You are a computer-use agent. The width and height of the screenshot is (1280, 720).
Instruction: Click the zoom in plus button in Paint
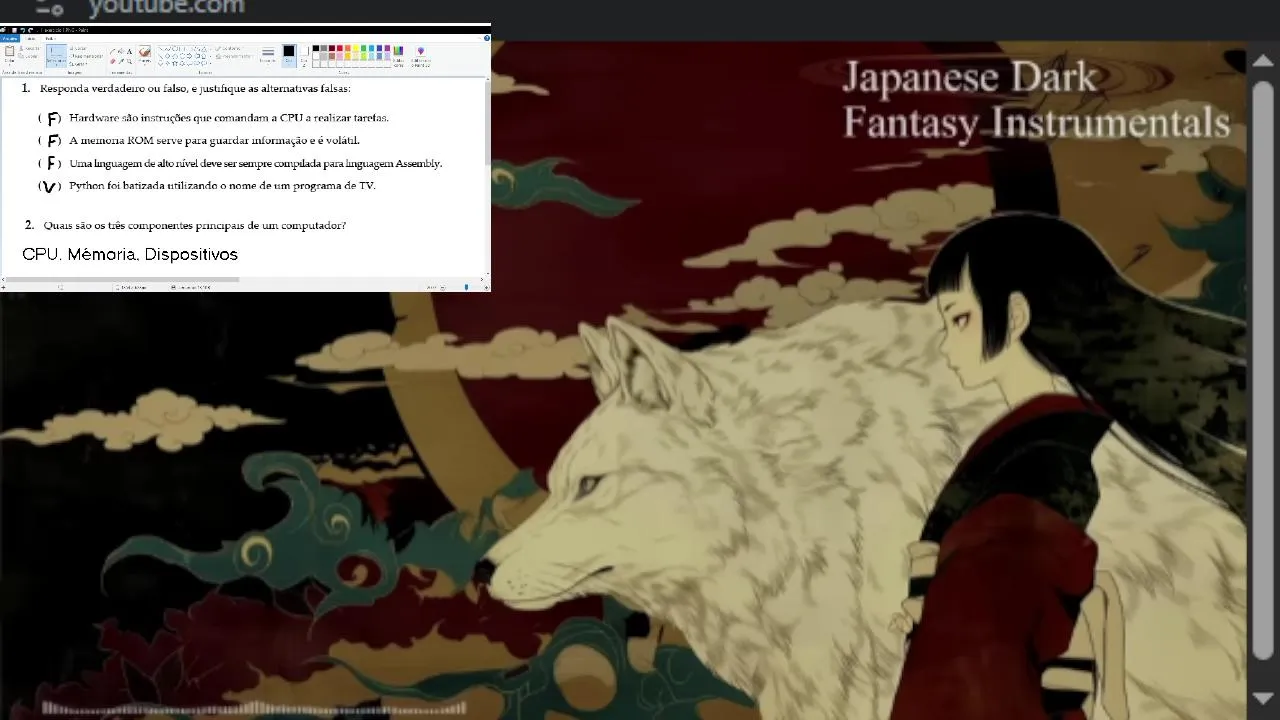click(x=486, y=287)
